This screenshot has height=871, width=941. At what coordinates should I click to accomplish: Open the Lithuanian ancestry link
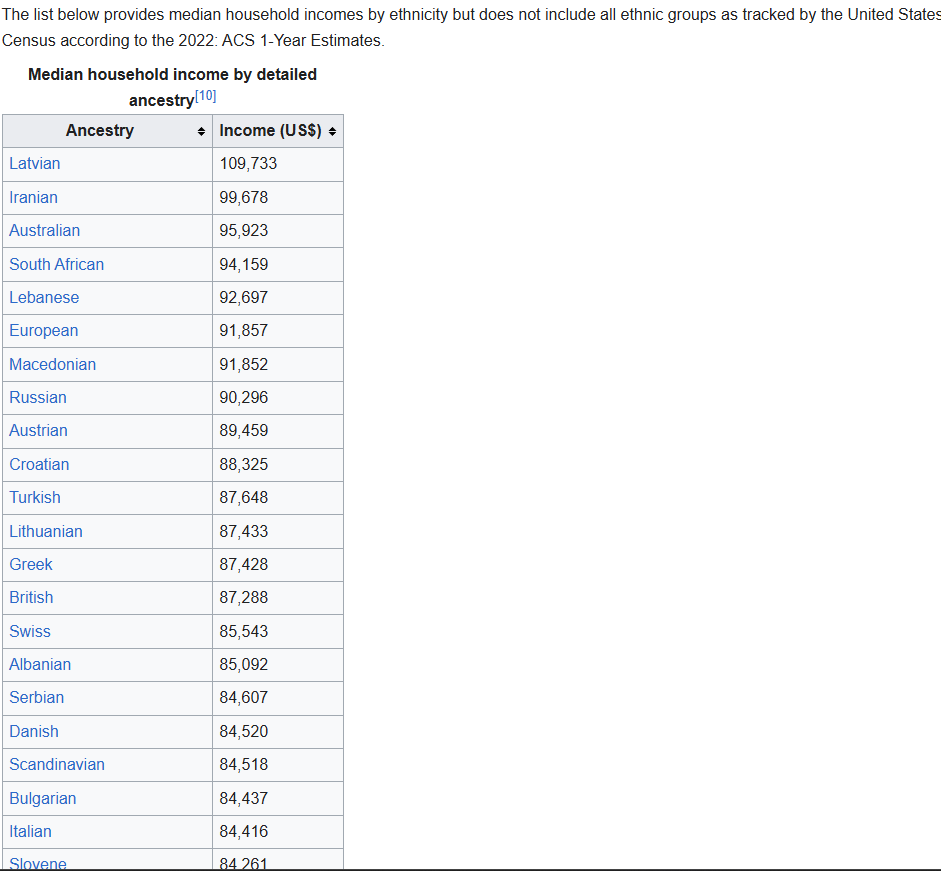click(46, 531)
